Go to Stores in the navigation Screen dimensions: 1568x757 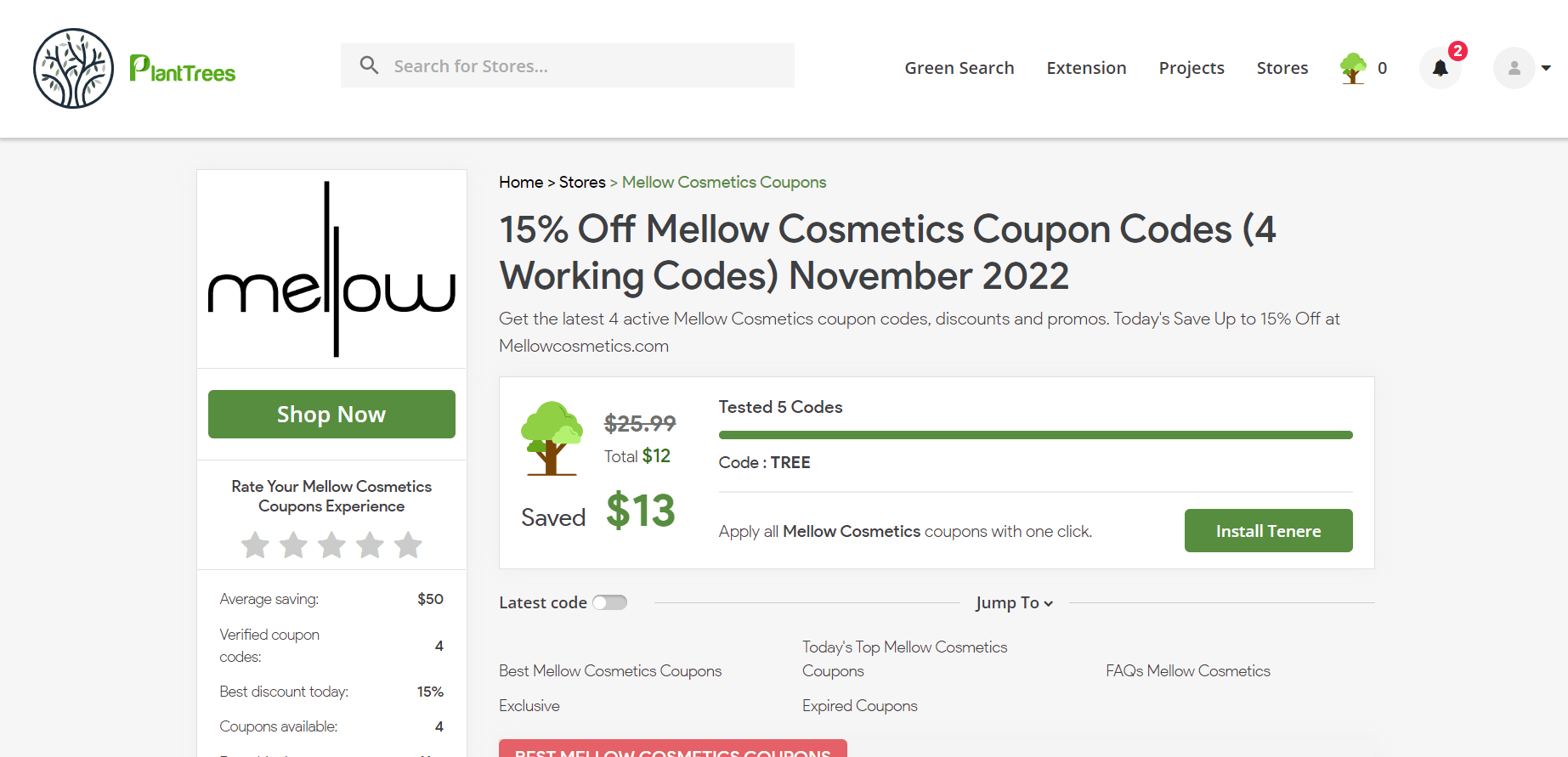1282,68
